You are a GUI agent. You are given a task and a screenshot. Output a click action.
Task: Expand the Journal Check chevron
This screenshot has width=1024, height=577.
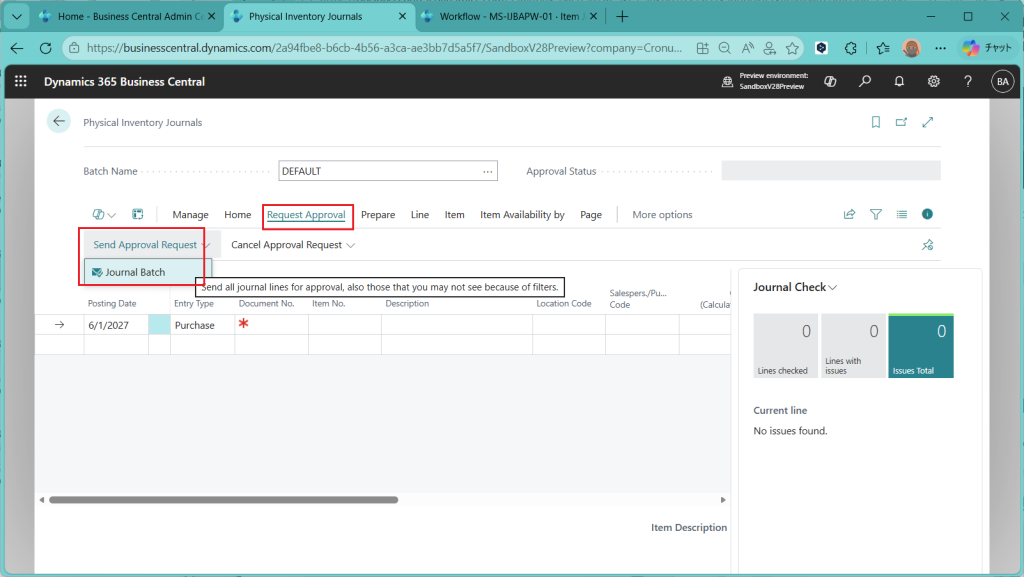[x=833, y=288]
